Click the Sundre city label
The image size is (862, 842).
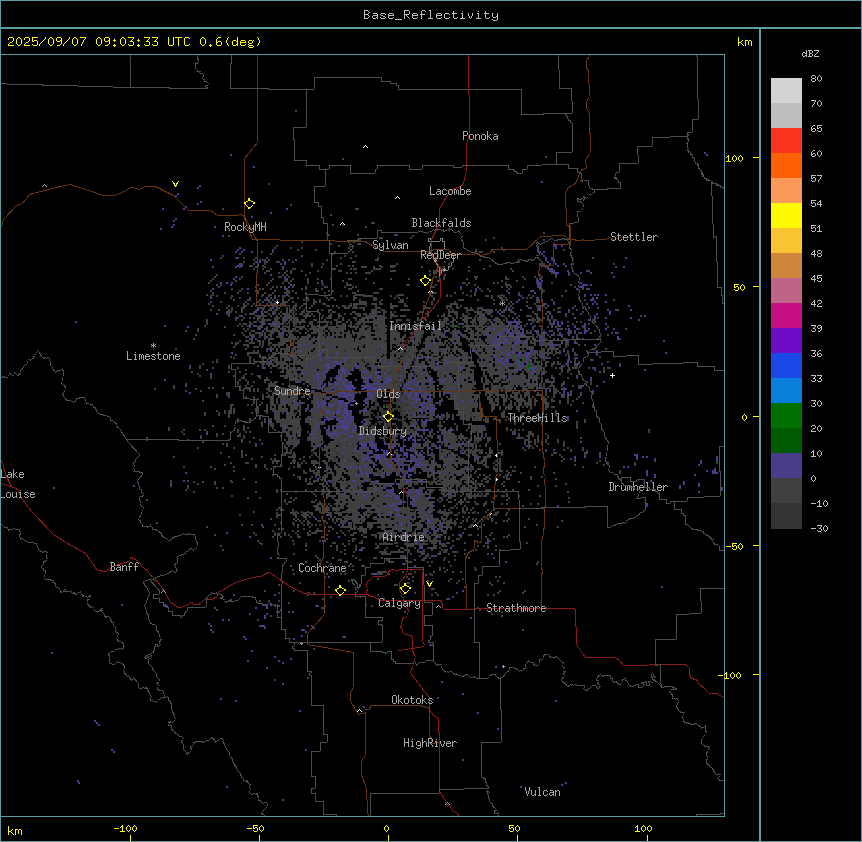(292, 391)
